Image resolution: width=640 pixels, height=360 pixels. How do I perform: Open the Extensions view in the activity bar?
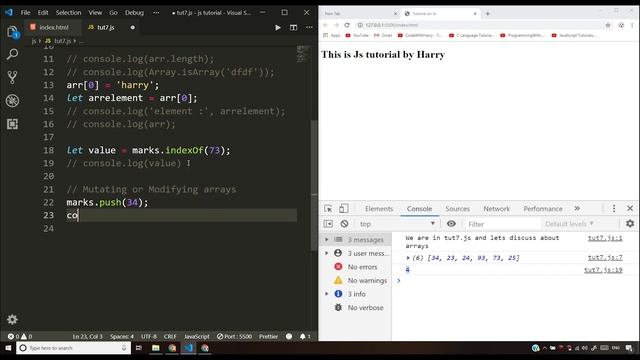tap(13, 124)
